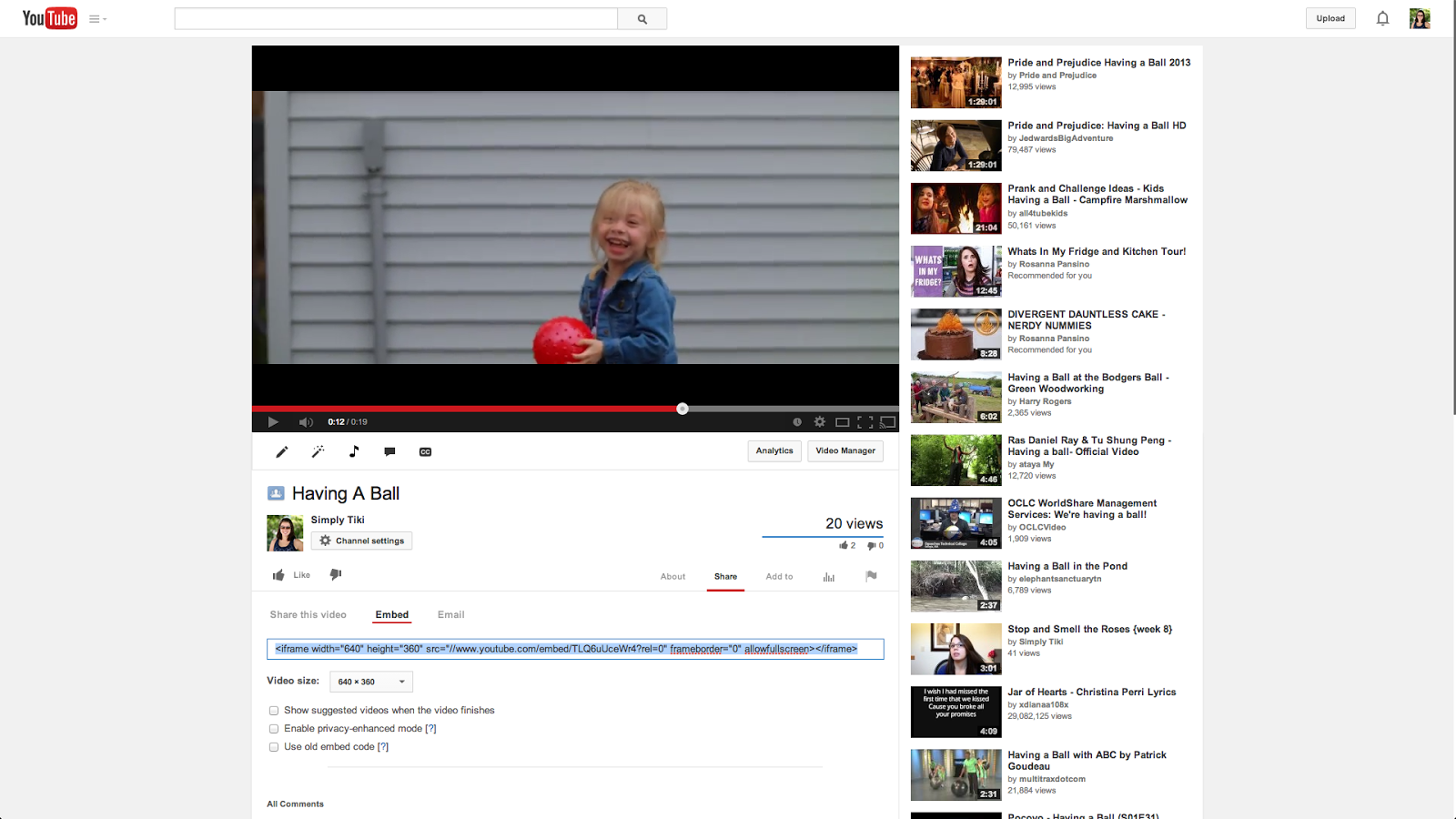Viewport: 1456px width, 819px height.
Task: Open player settings gear icon
Action: tap(820, 421)
